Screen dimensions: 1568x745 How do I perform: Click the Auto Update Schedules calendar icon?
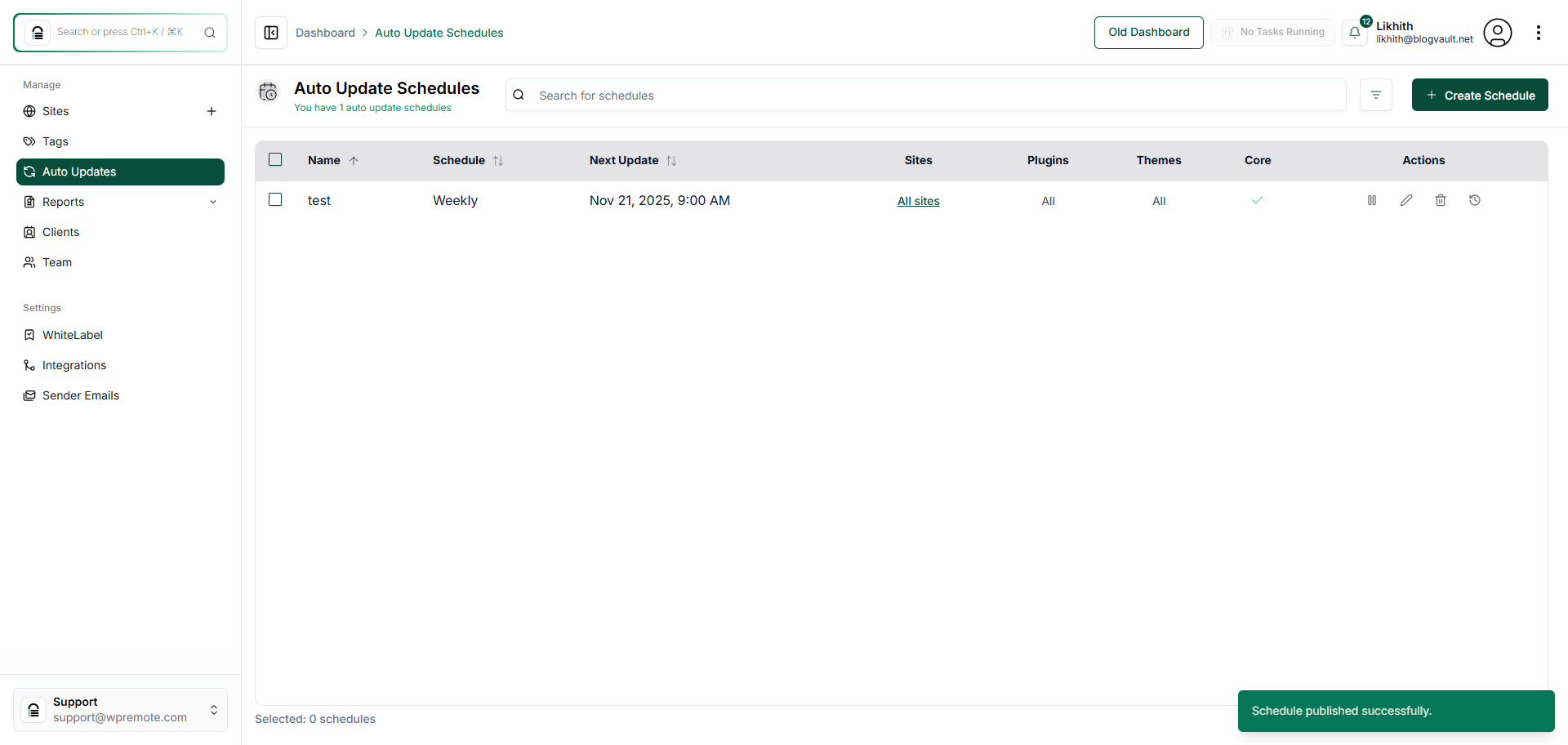[x=269, y=91]
